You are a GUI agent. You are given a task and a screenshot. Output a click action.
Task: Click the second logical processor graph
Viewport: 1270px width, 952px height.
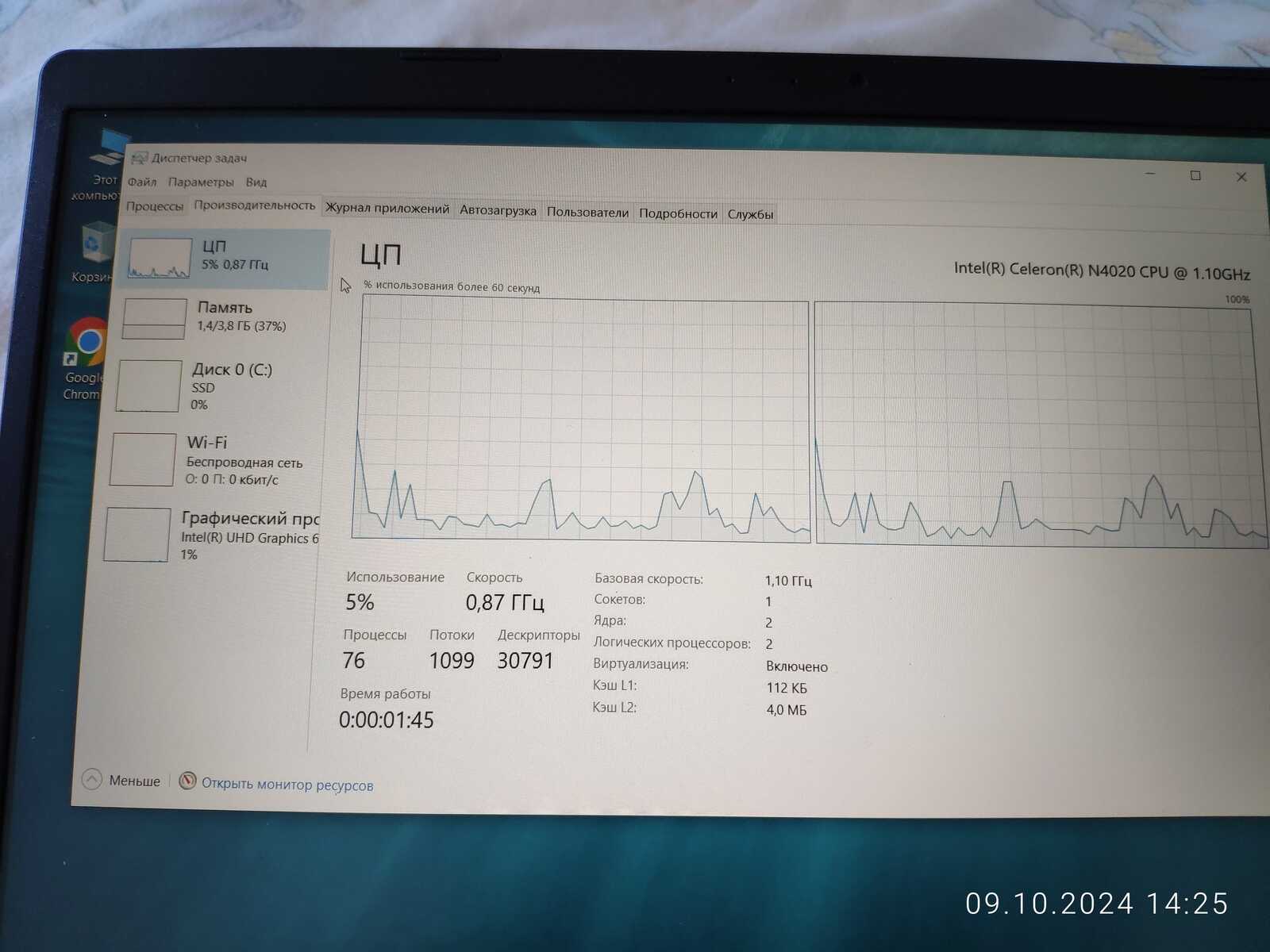[x=1041, y=424]
